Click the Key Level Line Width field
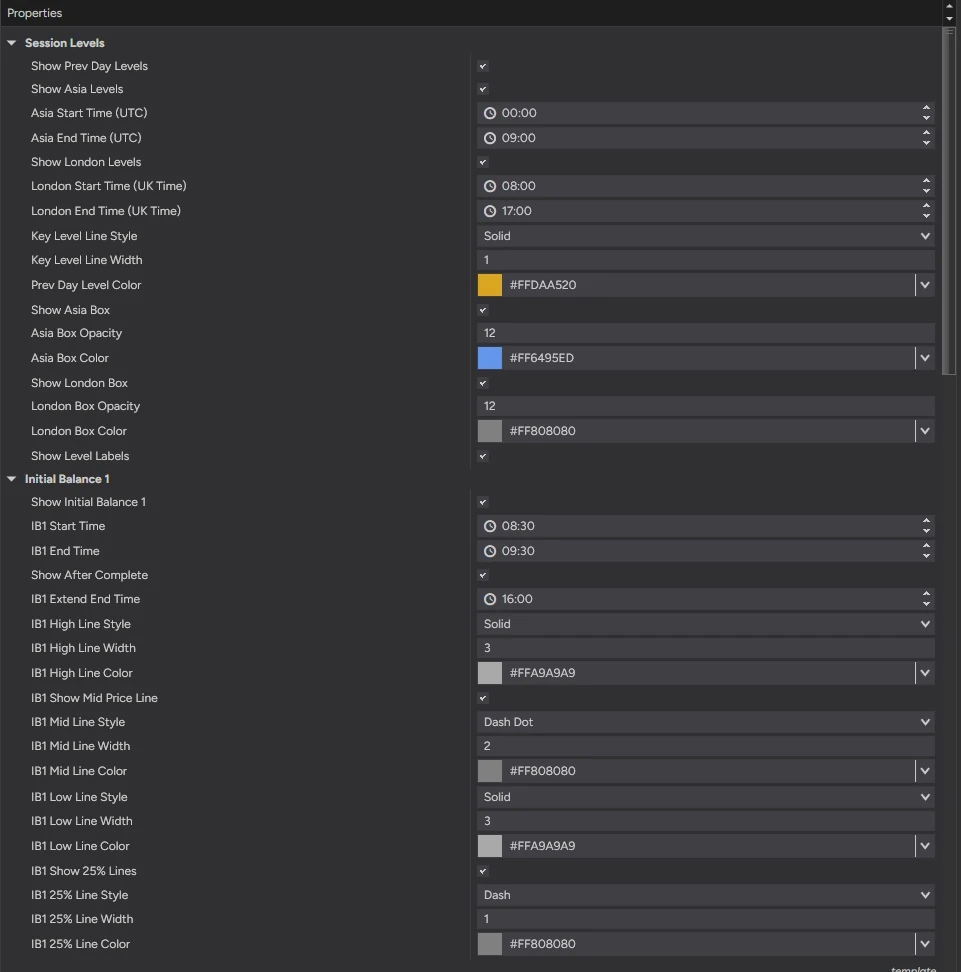The height and width of the screenshot is (972, 961). (x=706, y=260)
